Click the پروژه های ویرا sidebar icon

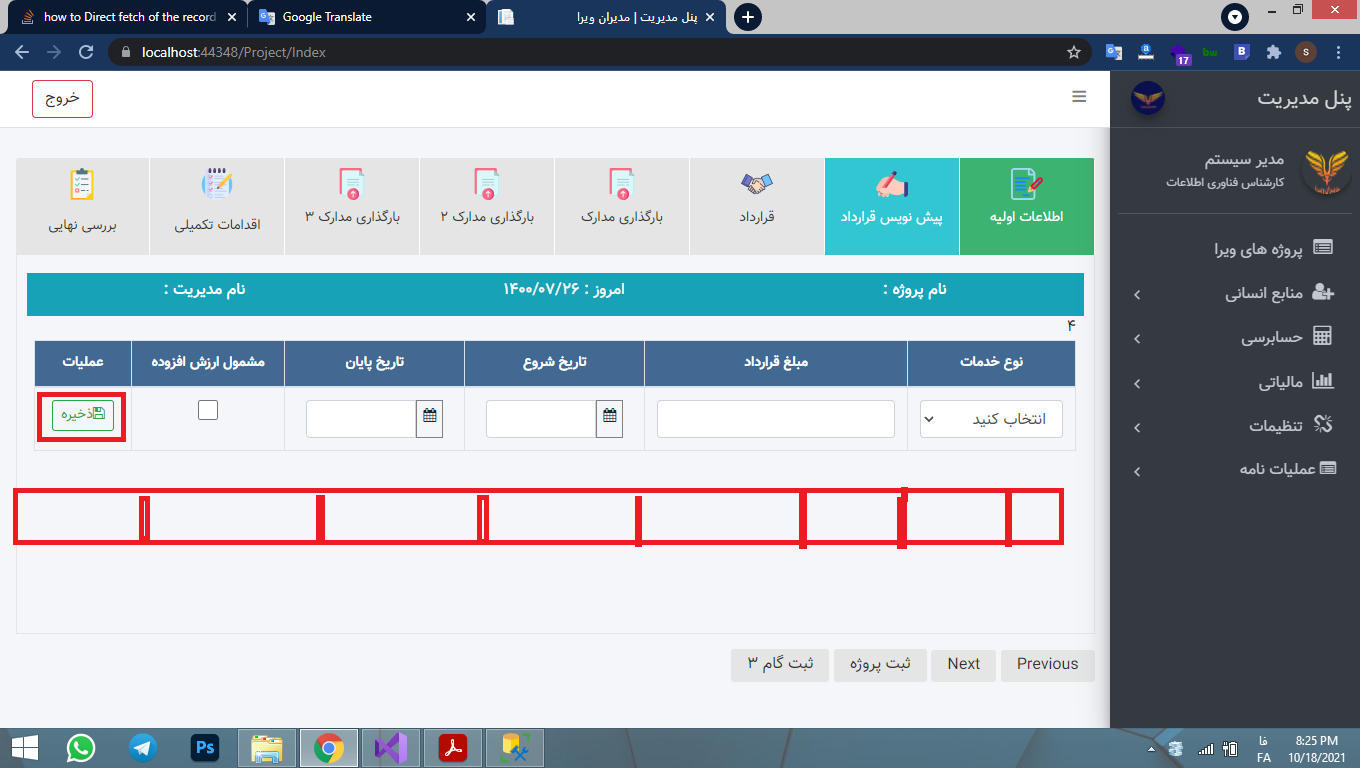1323,249
